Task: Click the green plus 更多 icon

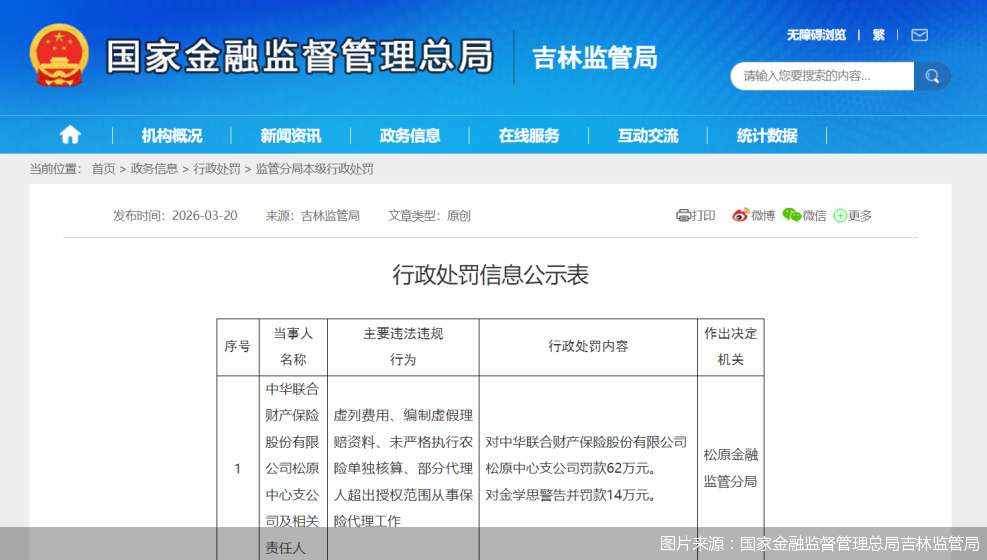Action: point(840,216)
